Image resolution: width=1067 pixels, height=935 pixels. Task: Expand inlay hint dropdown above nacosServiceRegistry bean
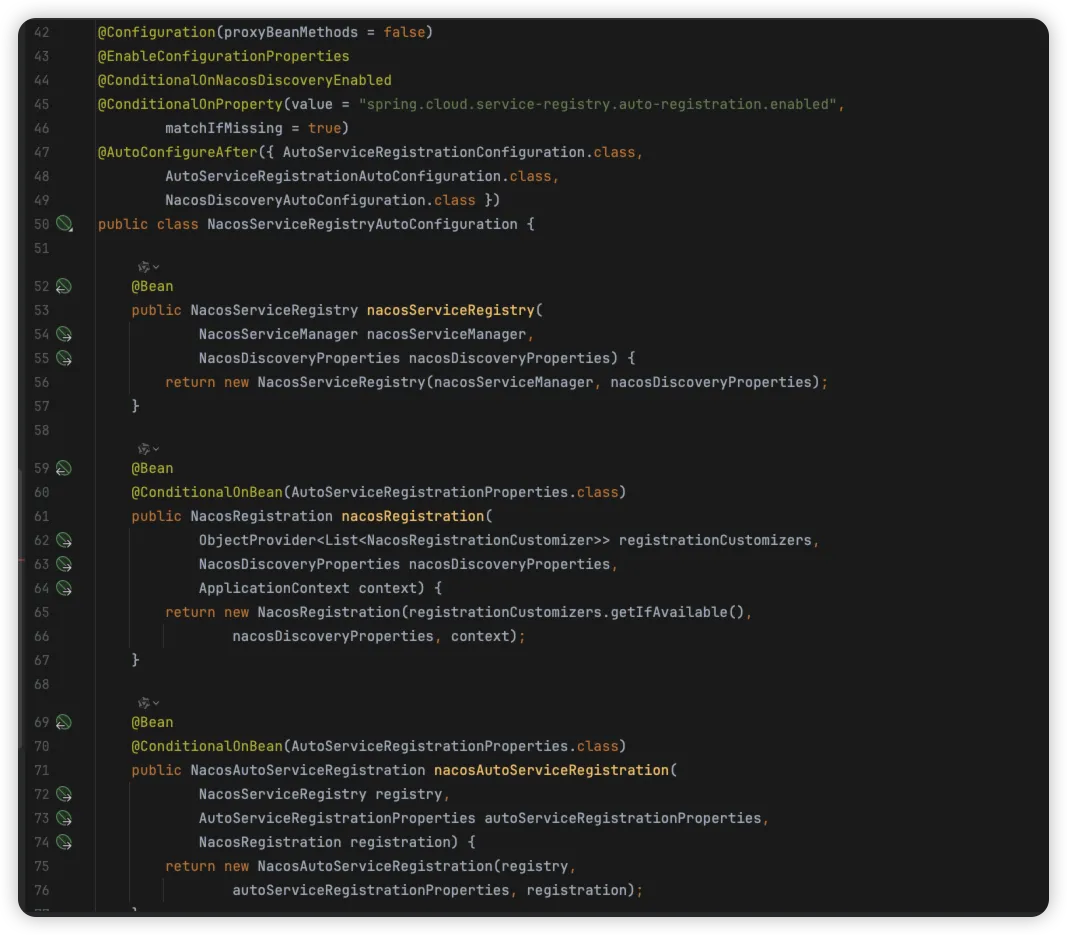149,267
